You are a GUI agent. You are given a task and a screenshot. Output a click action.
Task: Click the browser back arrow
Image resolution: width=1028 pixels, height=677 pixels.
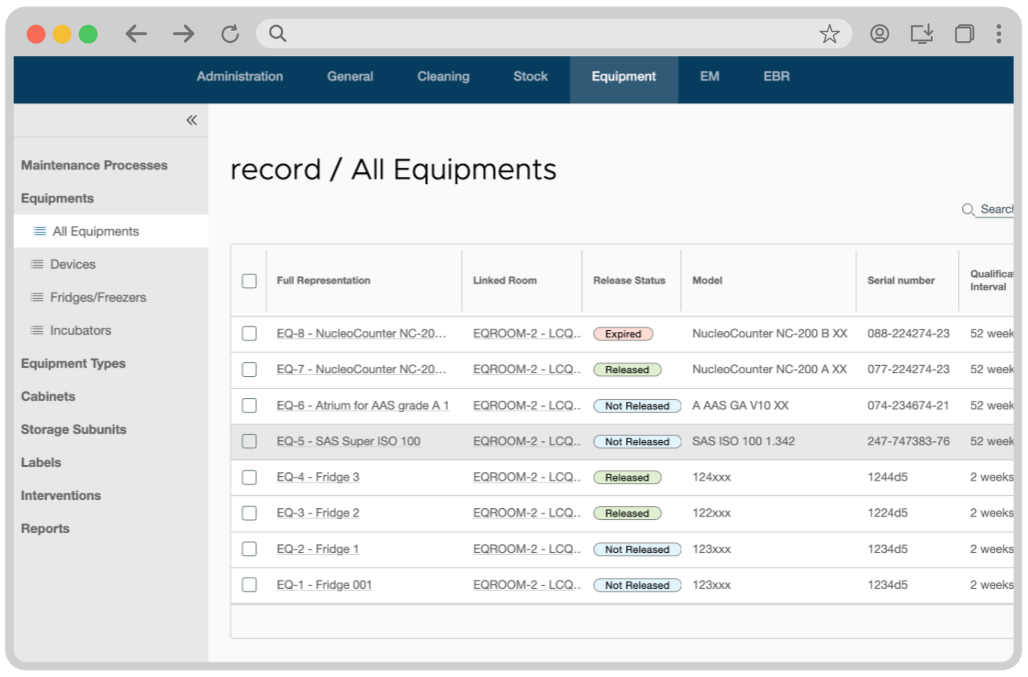click(136, 34)
